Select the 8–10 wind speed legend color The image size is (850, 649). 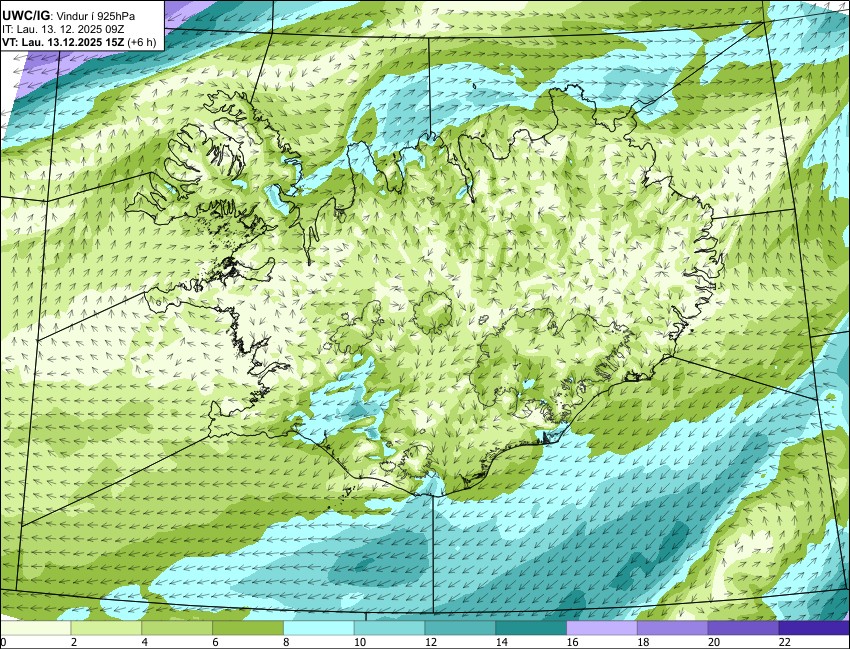[319, 628]
